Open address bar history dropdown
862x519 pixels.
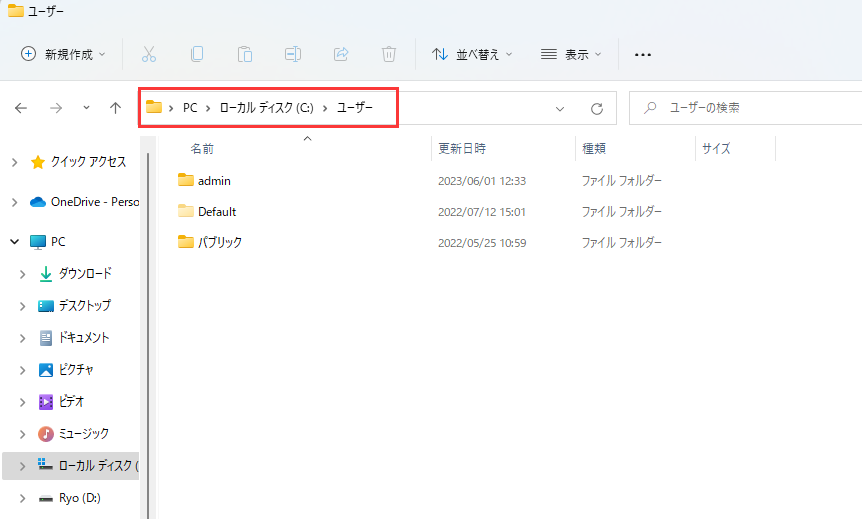tap(560, 109)
